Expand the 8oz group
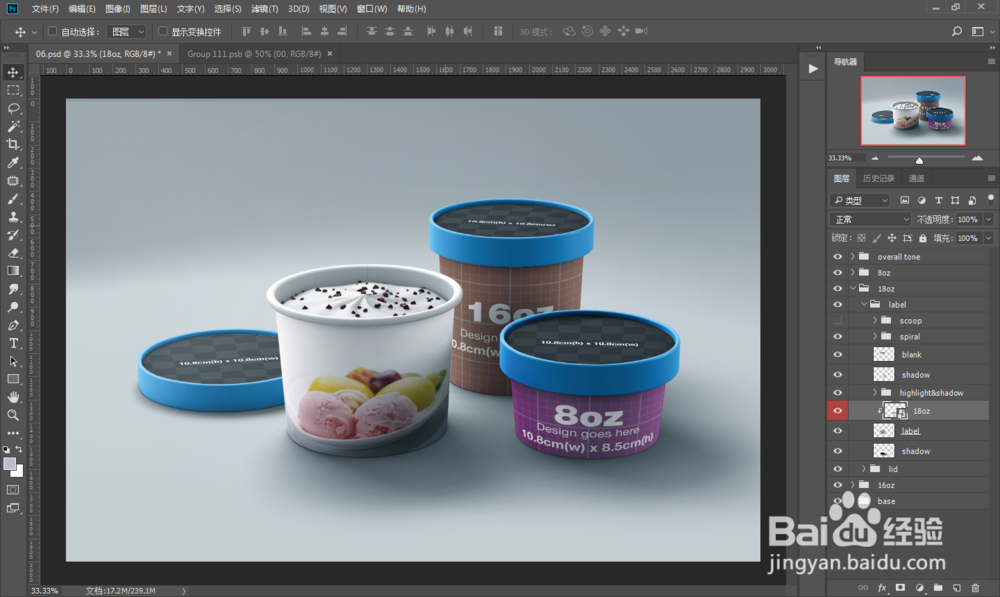This screenshot has height=597, width=1000. tap(853, 272)
